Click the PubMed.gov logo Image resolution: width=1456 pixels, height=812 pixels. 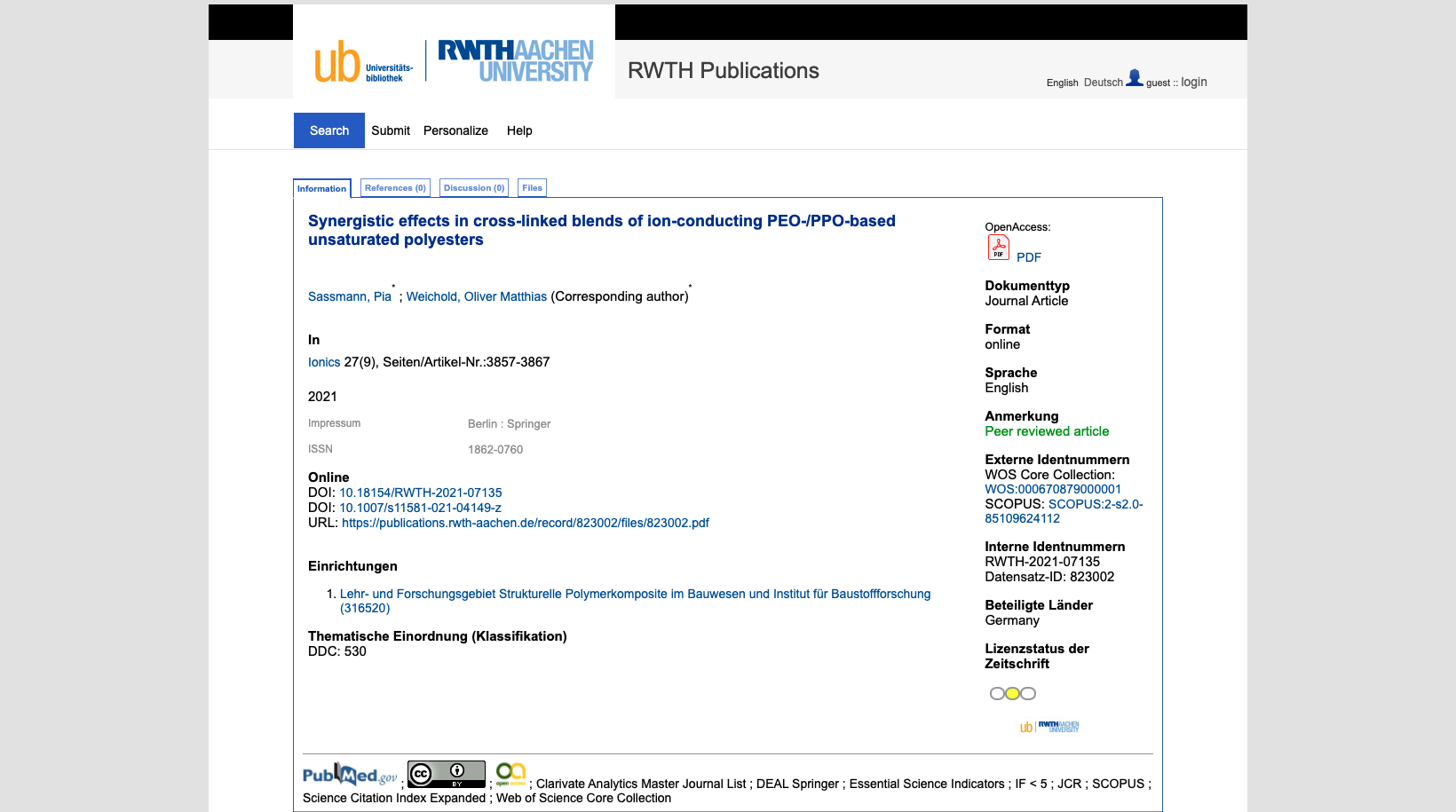coord(350,775)
